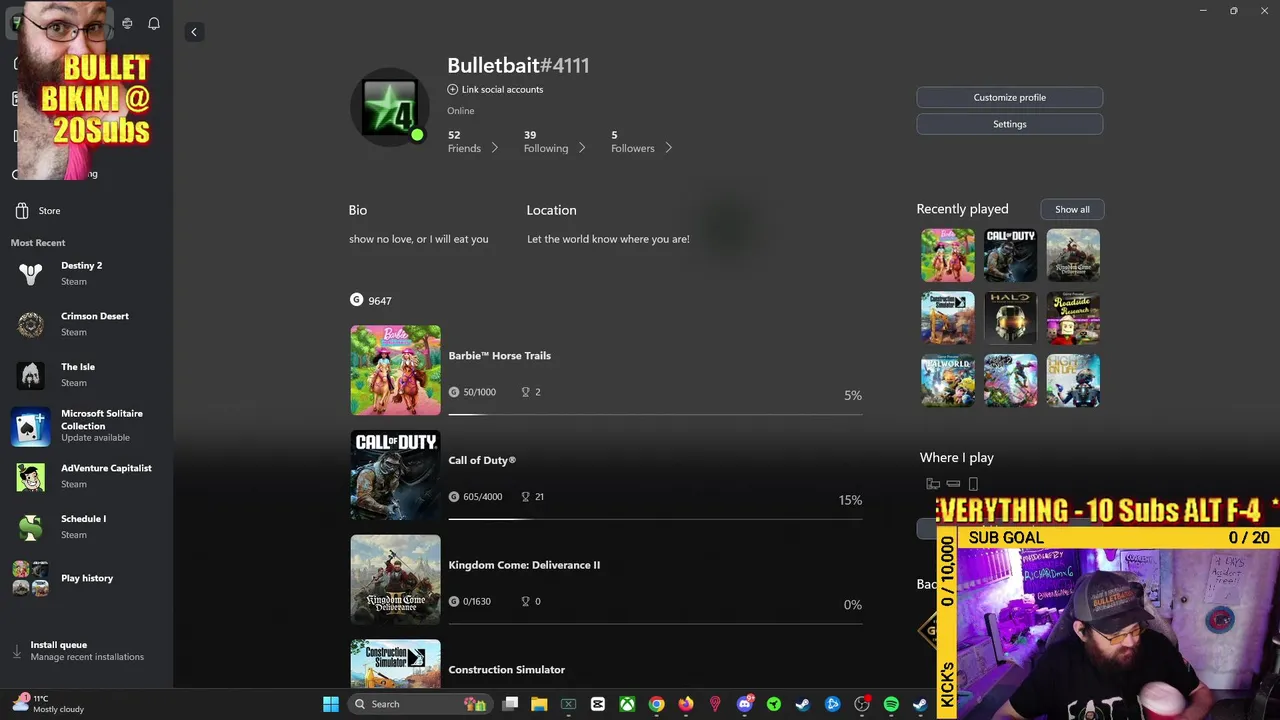
Task: Open the Xbox app taskbar icon
Action: pos(627,704)
